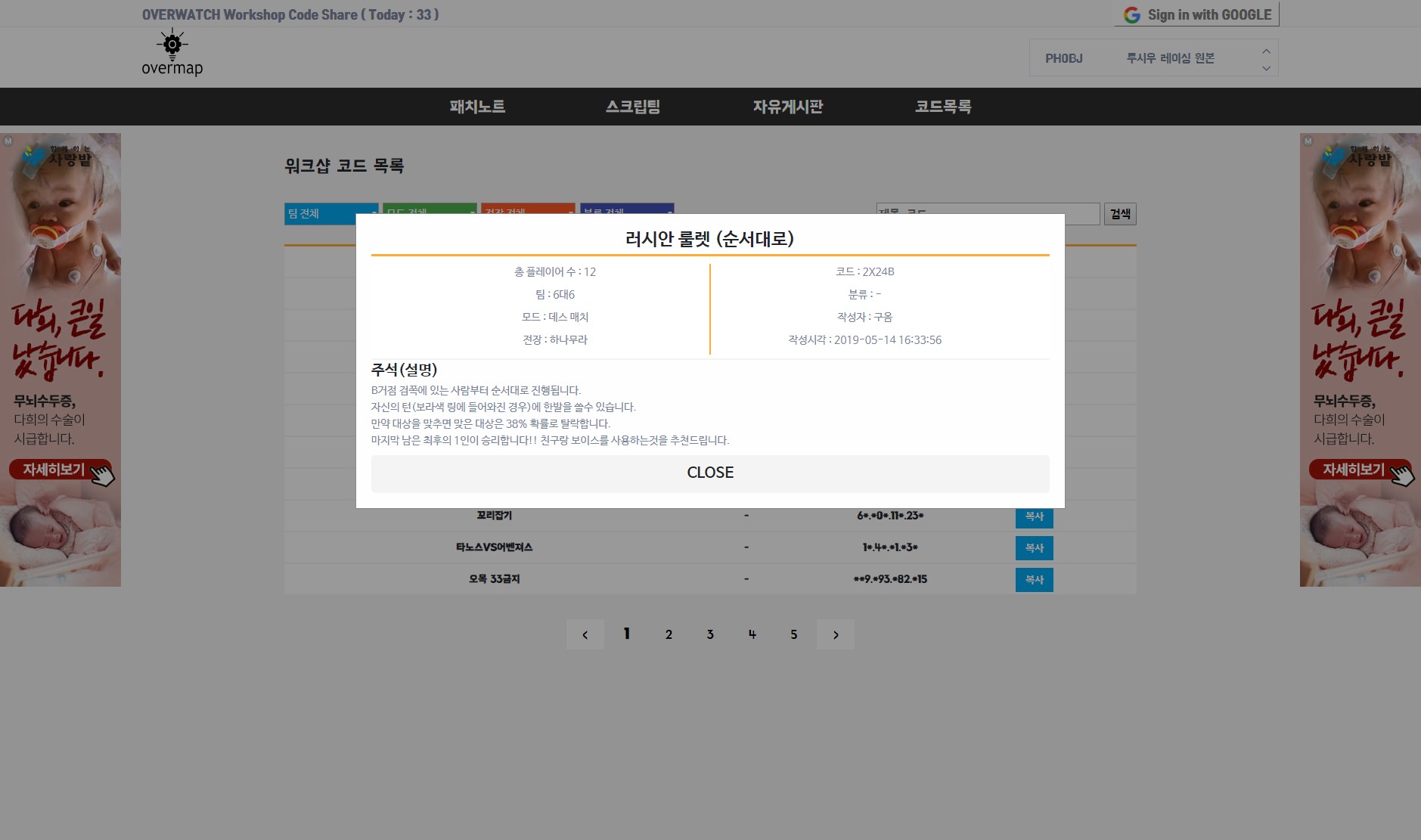Viewport: 1421px width, 840px height.
Task: Sign in with GOOGLE button
Action: 1197,14
